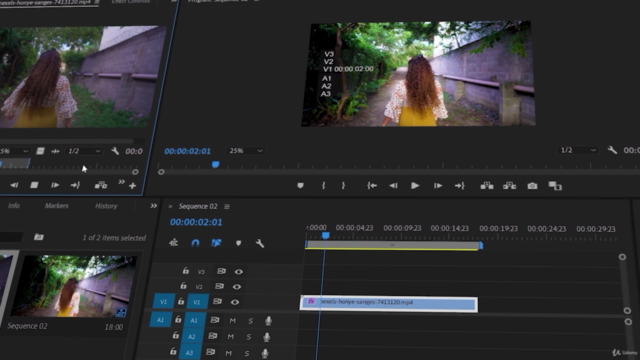
Task: Solo the A1 audio track
Action: pyautogui.click(x=250, y=321)
